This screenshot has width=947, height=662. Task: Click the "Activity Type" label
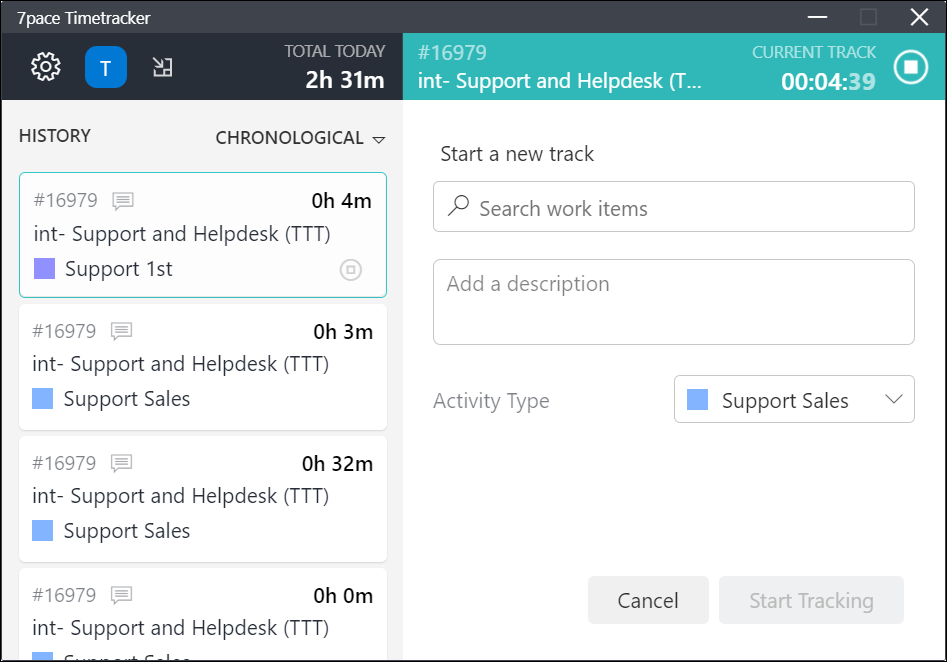(x=491, y=400)
